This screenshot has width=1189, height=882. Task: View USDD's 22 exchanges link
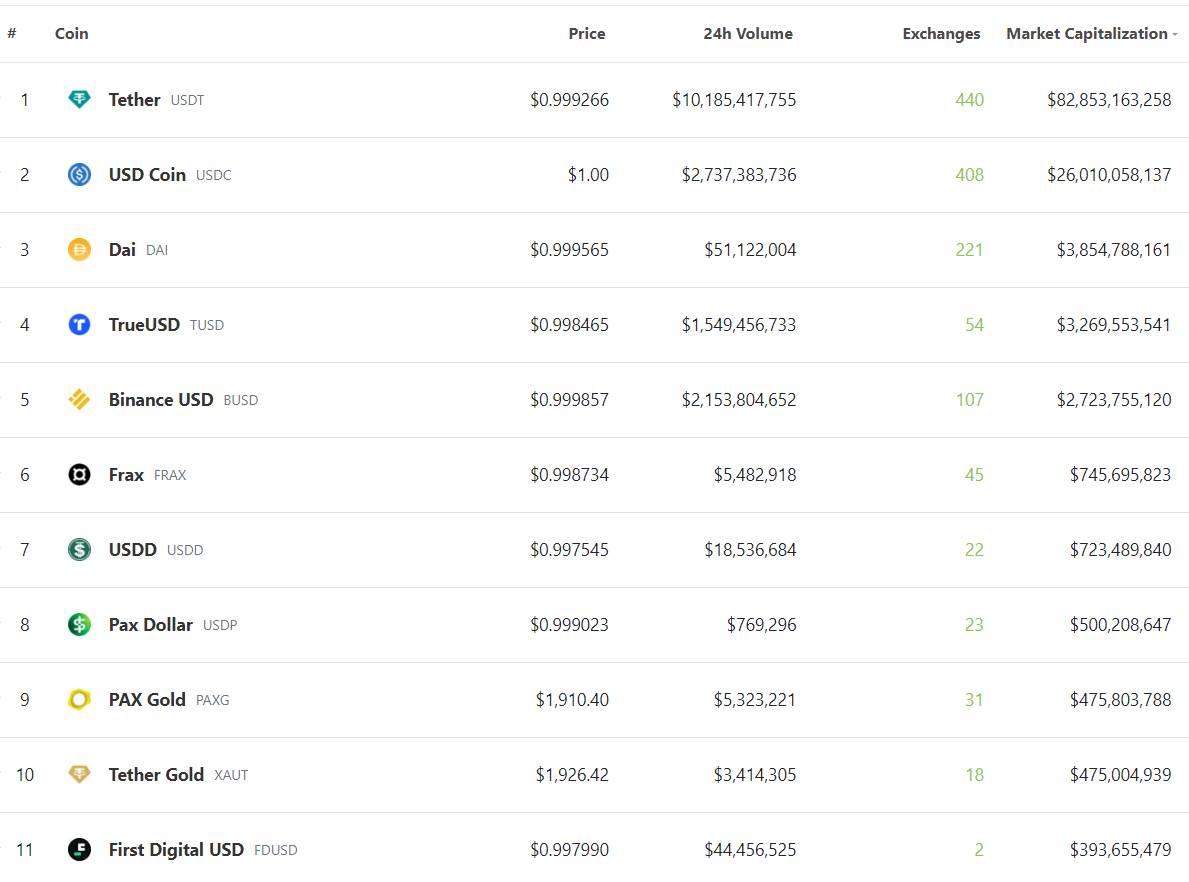(x=974, y=549)
